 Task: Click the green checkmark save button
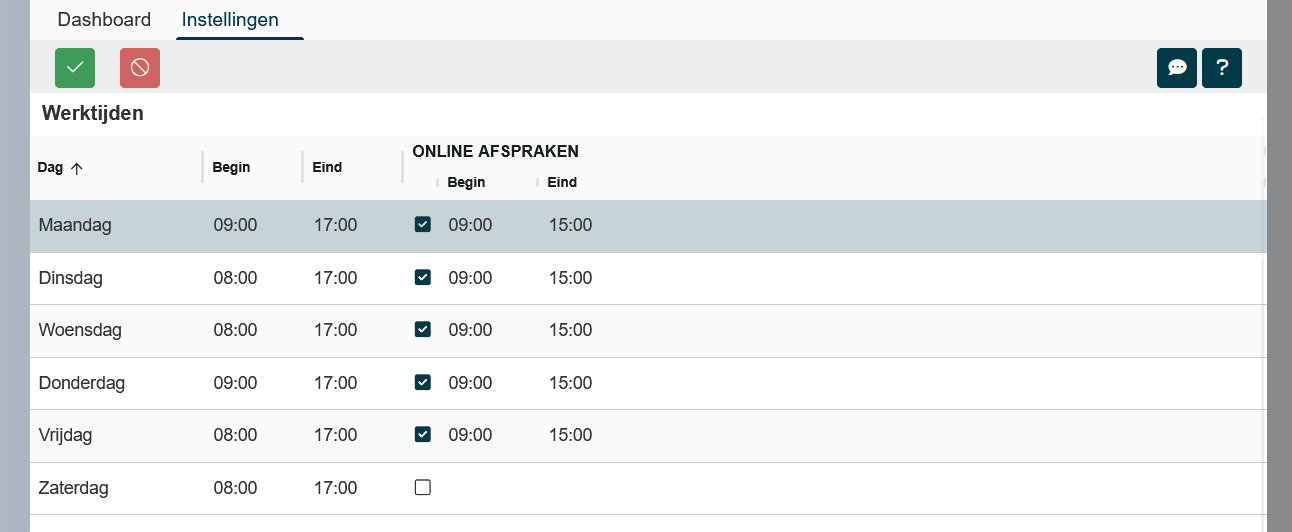[75, 68]
